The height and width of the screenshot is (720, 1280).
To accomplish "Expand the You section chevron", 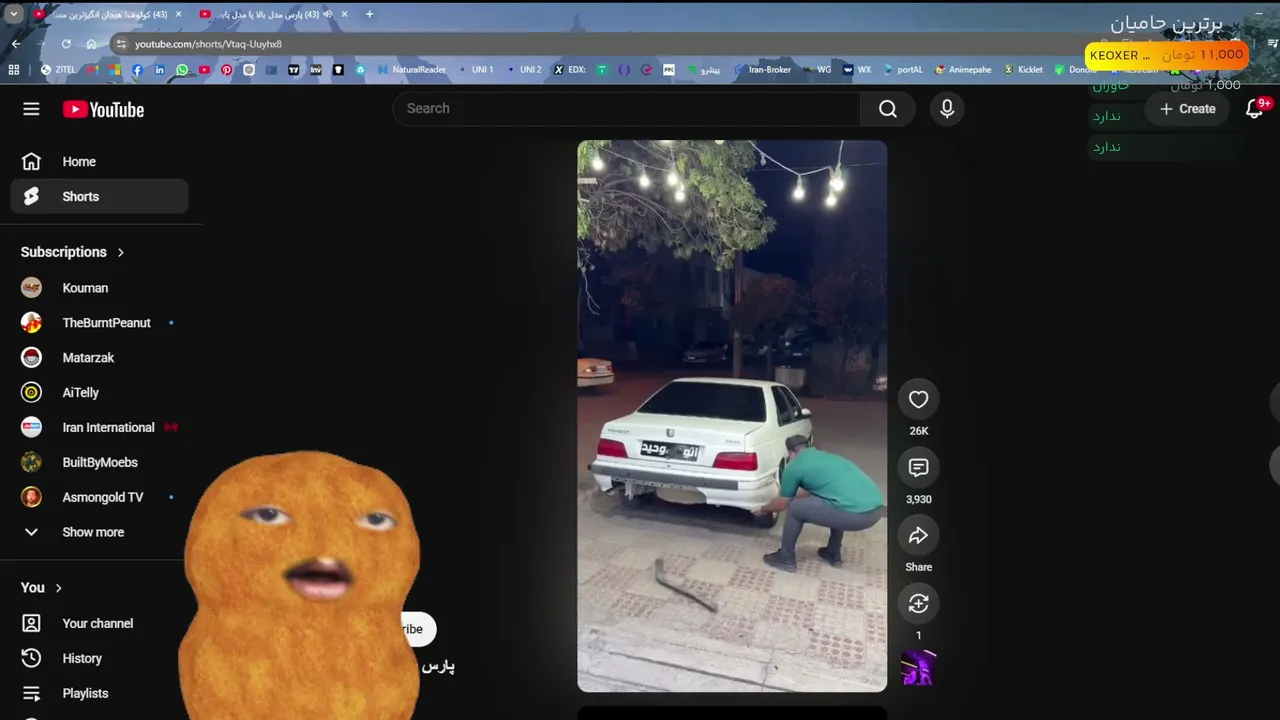I will click(x=58, y=588).
